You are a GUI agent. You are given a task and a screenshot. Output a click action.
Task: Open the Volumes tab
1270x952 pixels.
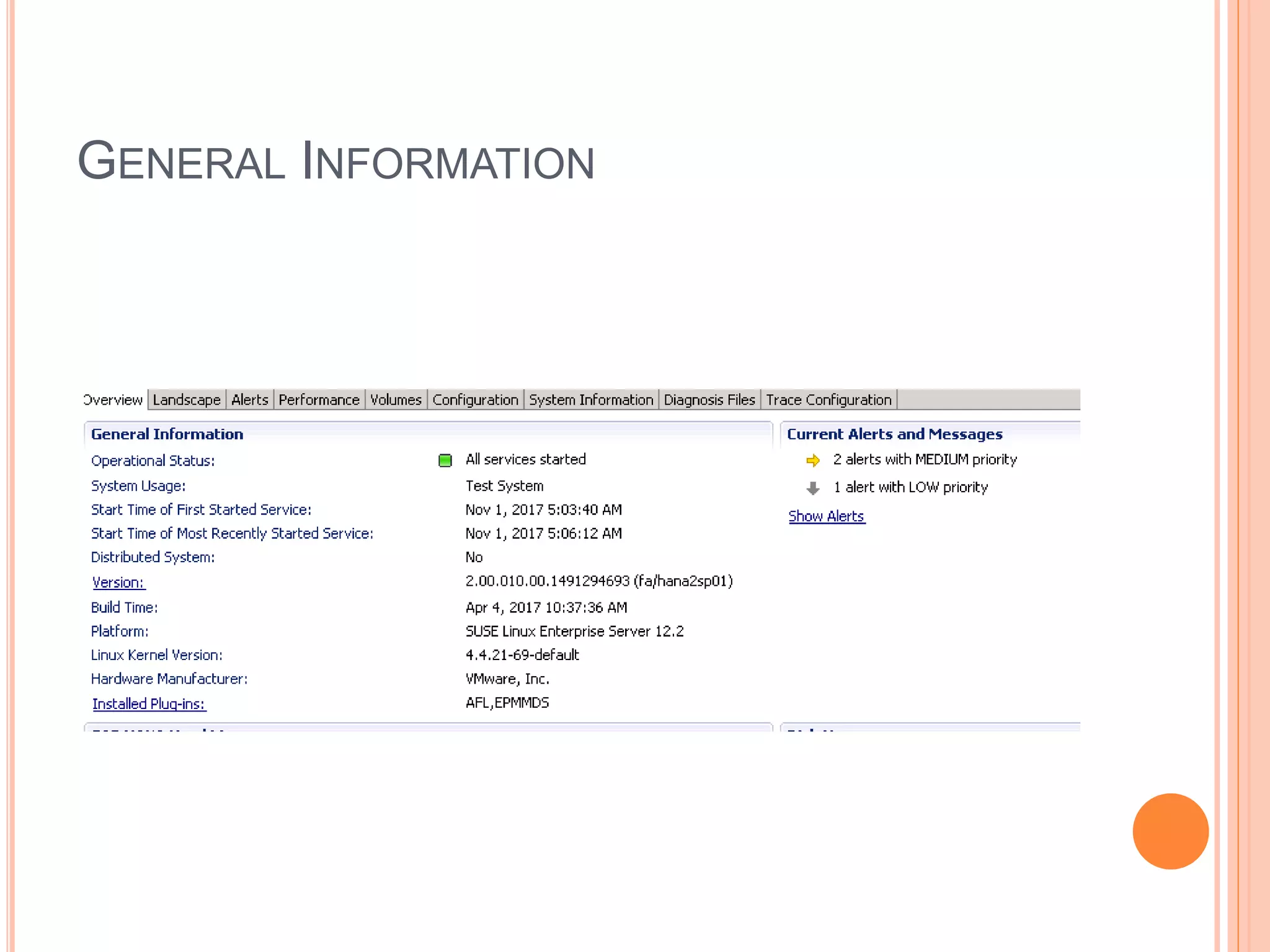(x=396, y=400)
